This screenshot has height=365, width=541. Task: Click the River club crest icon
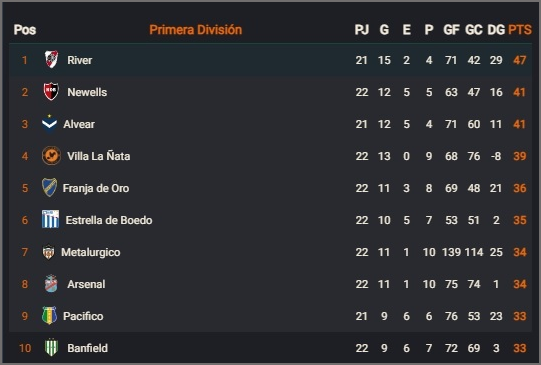51,60
